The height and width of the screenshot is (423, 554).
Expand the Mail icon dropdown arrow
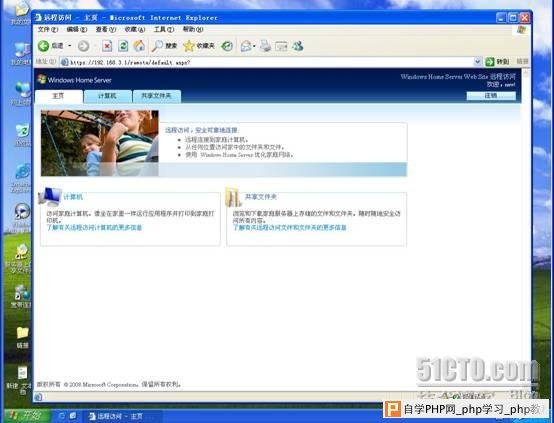pos(254,46)
